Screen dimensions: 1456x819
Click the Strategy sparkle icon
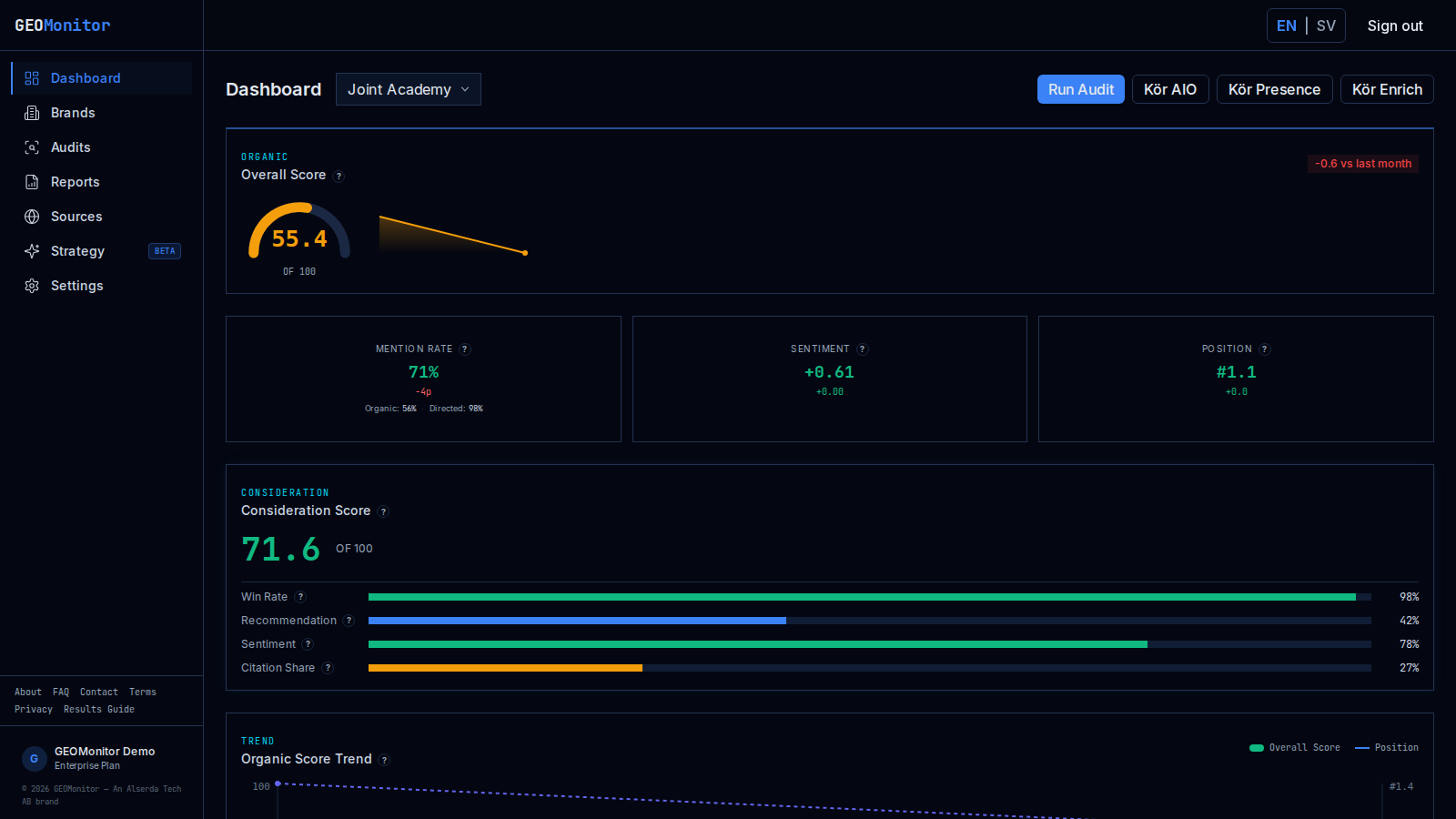pyautogui.click(x=32, y=251)
